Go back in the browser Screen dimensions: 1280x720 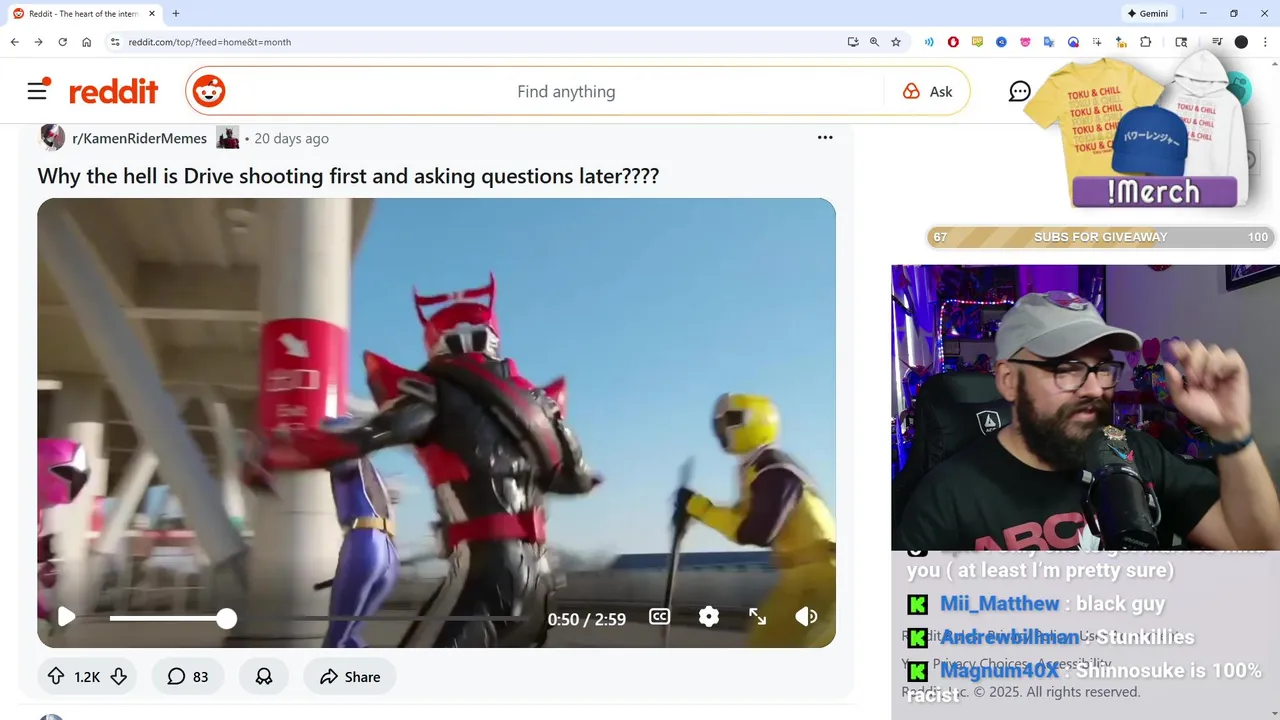pyautogui.click(x=15, y=42)
